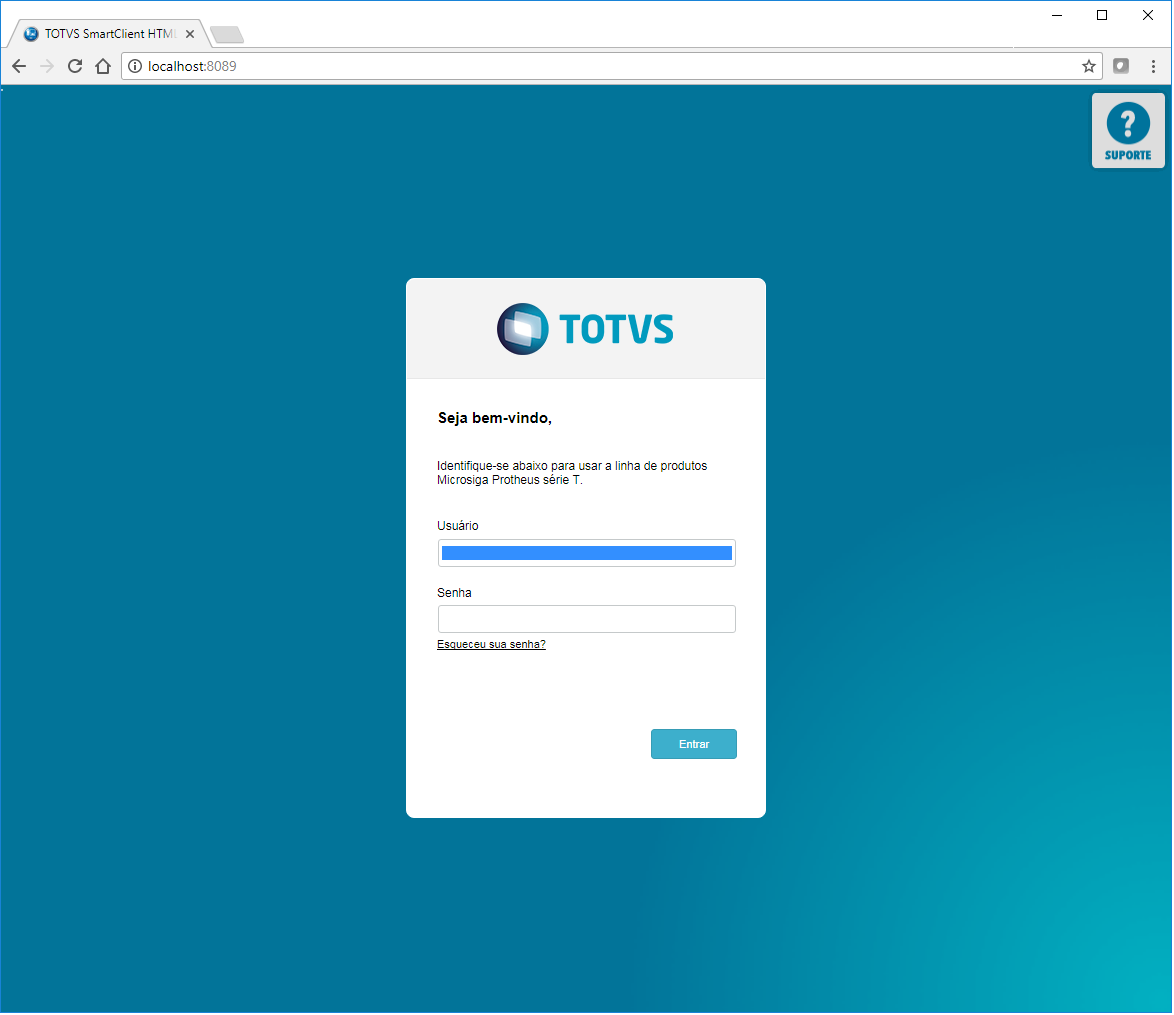Image resolution: width=1174 pixels, height=1015 pixels.
Task: Bookmark this page with star icon
Action: coord(1089,66)
